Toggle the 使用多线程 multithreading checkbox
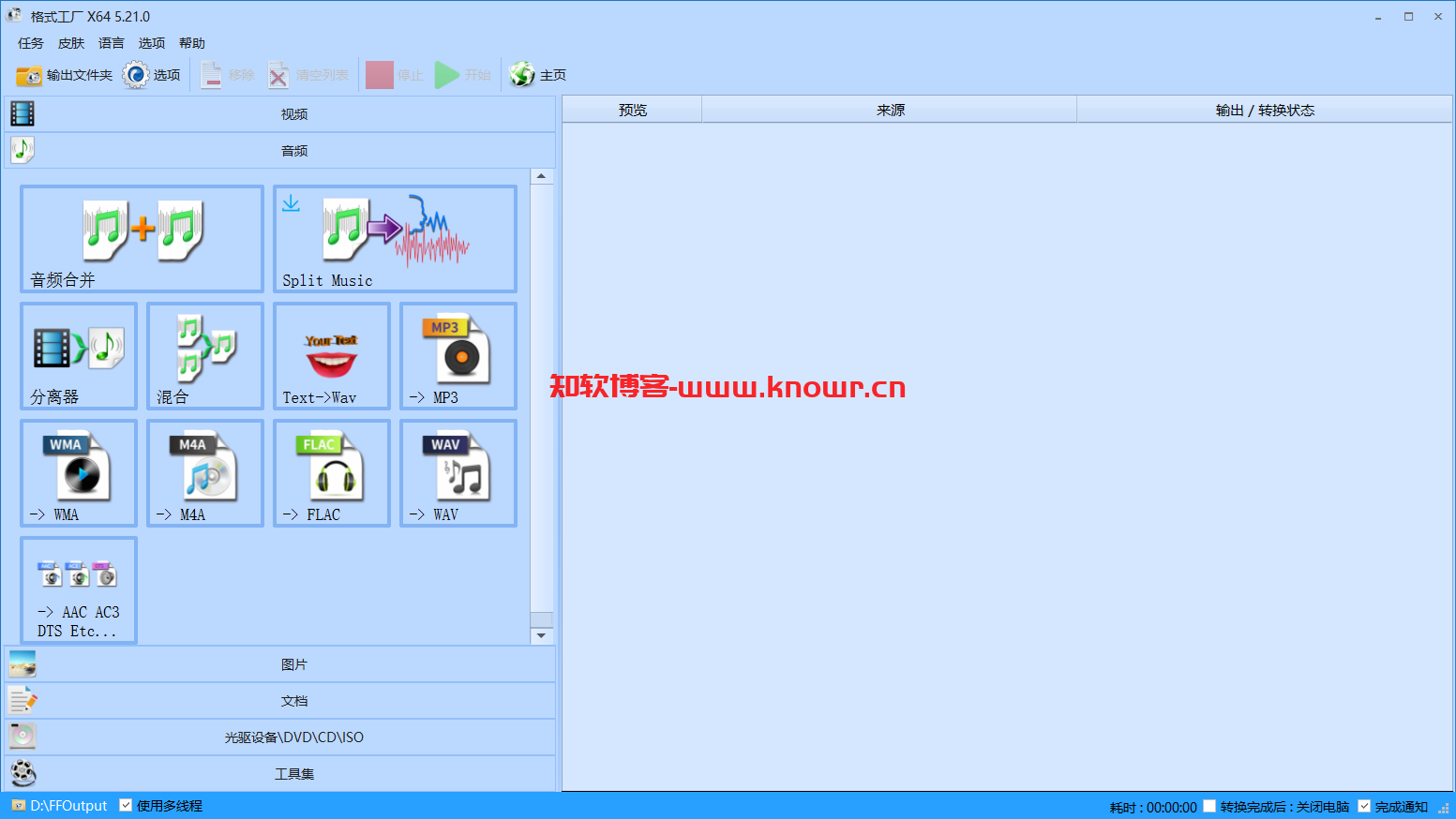Image resolution: width=1456 pixels, height=819 pixels. [x=126, y=805]
